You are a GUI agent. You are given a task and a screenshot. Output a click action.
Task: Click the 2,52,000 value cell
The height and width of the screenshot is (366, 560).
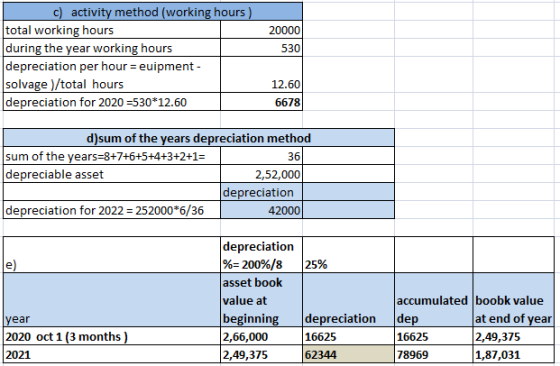[261, 174]
